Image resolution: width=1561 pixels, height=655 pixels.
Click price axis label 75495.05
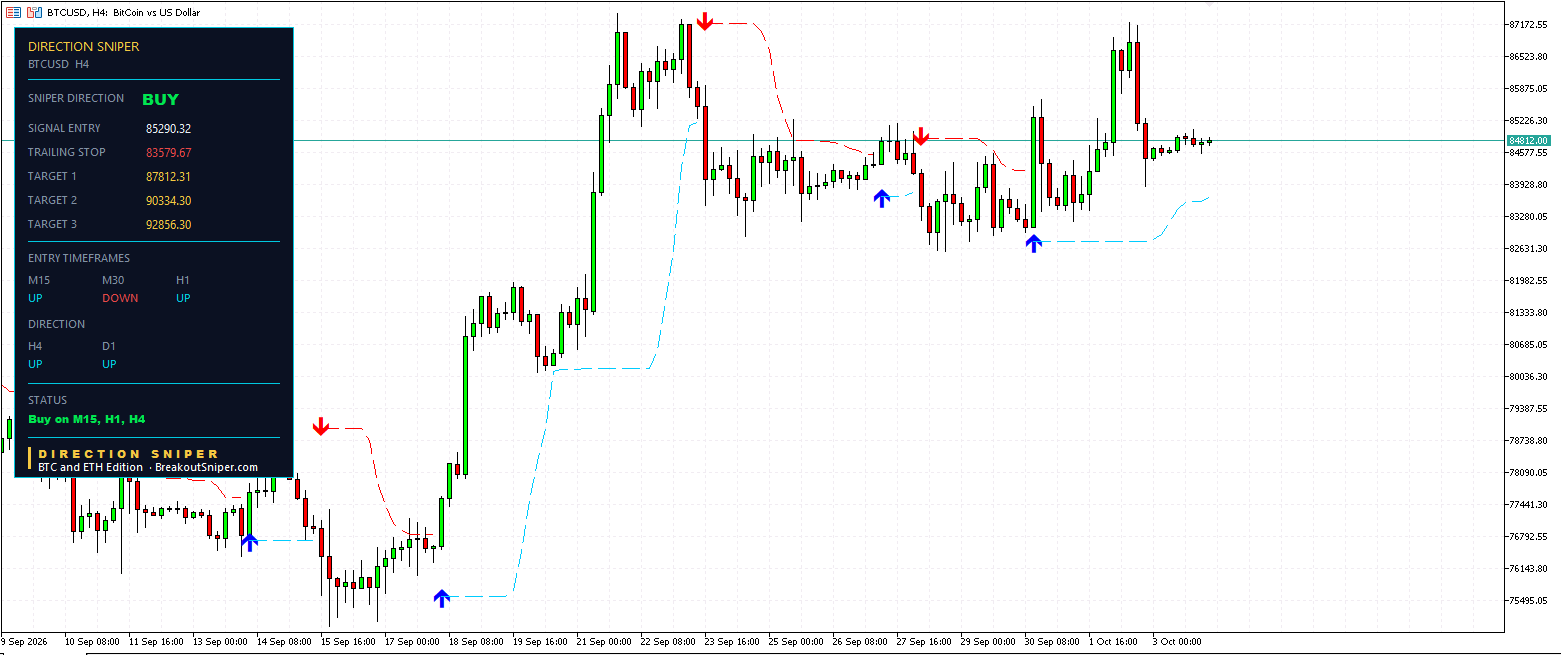1528,600
